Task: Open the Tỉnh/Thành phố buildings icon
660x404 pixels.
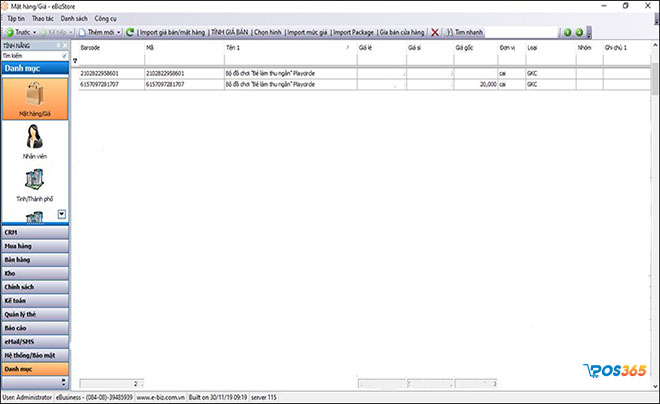Action: [x=35, y=180]
